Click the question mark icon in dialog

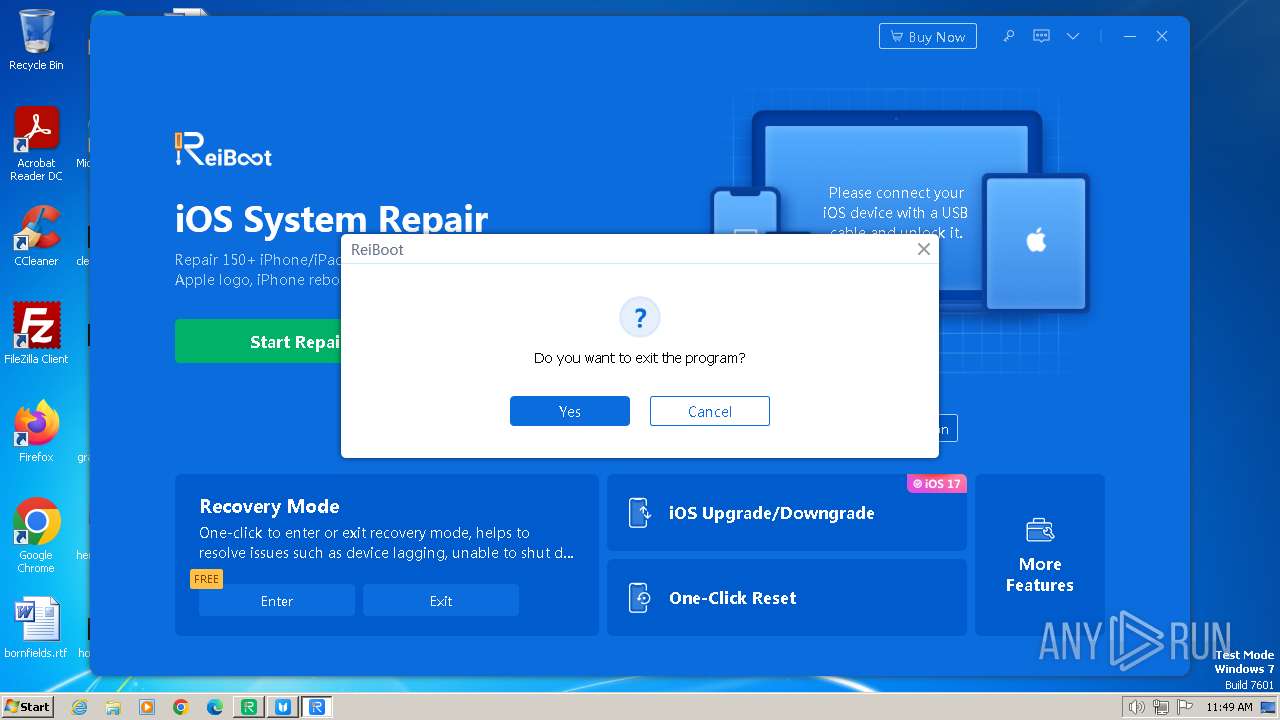click(x=640, y=318)
